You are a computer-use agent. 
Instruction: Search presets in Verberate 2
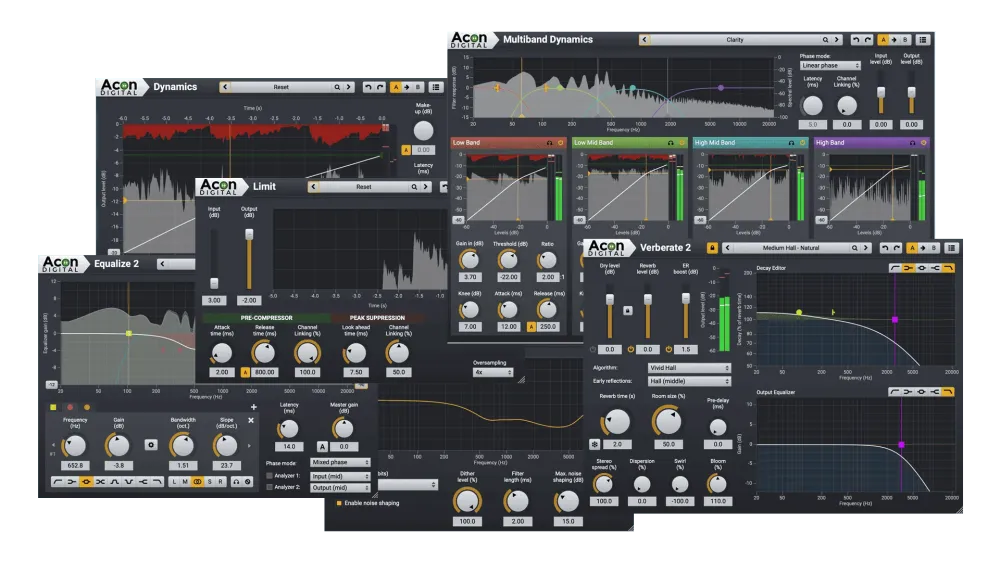point(855,248)
